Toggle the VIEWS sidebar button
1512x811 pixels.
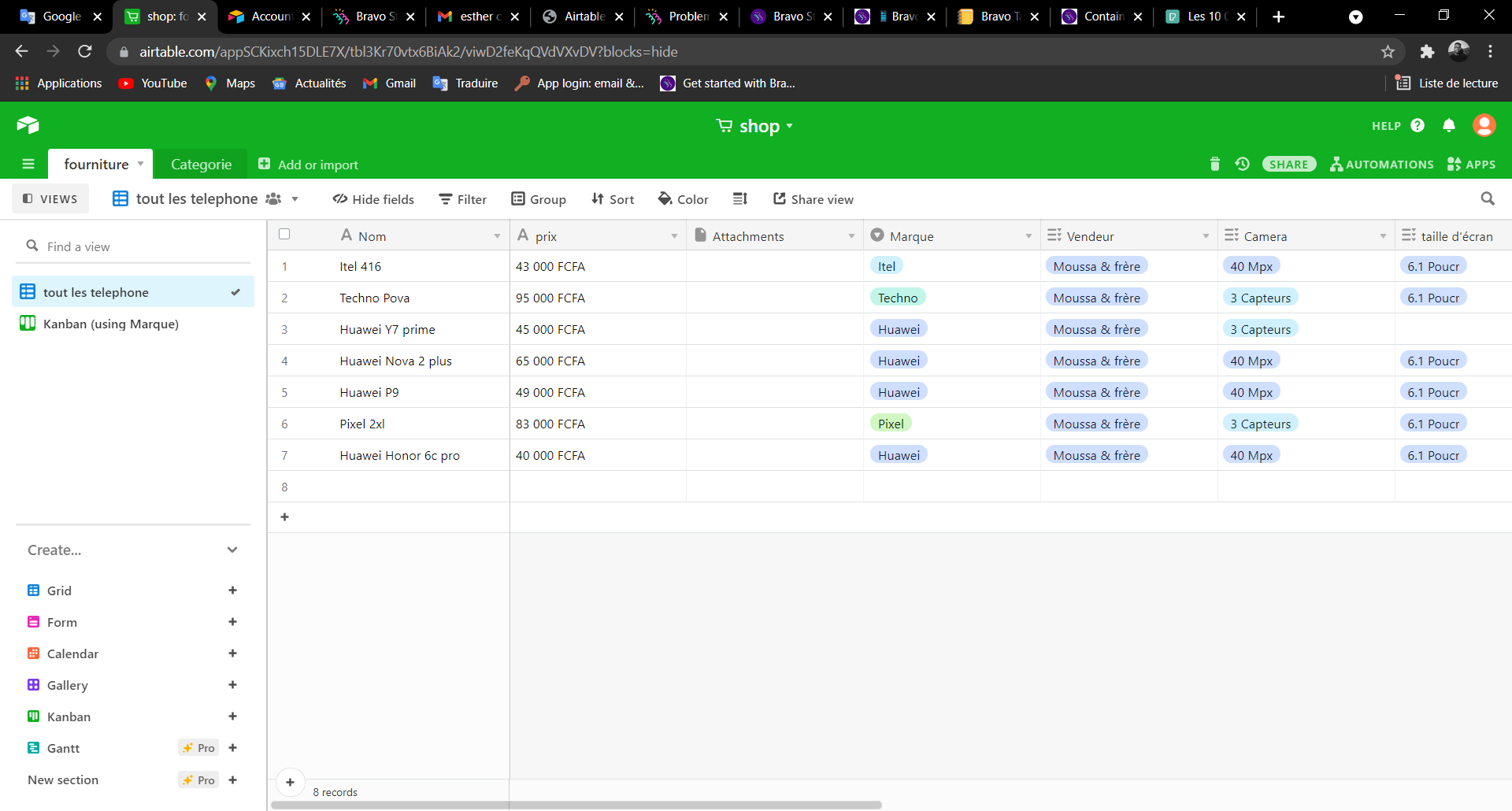click(x=50, y=199)
